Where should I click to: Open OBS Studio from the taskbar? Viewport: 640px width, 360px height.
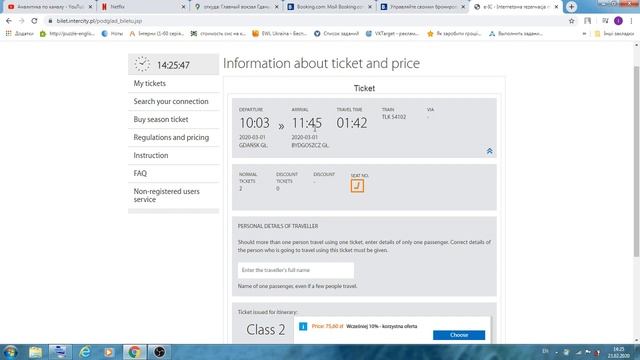point(160,352)
